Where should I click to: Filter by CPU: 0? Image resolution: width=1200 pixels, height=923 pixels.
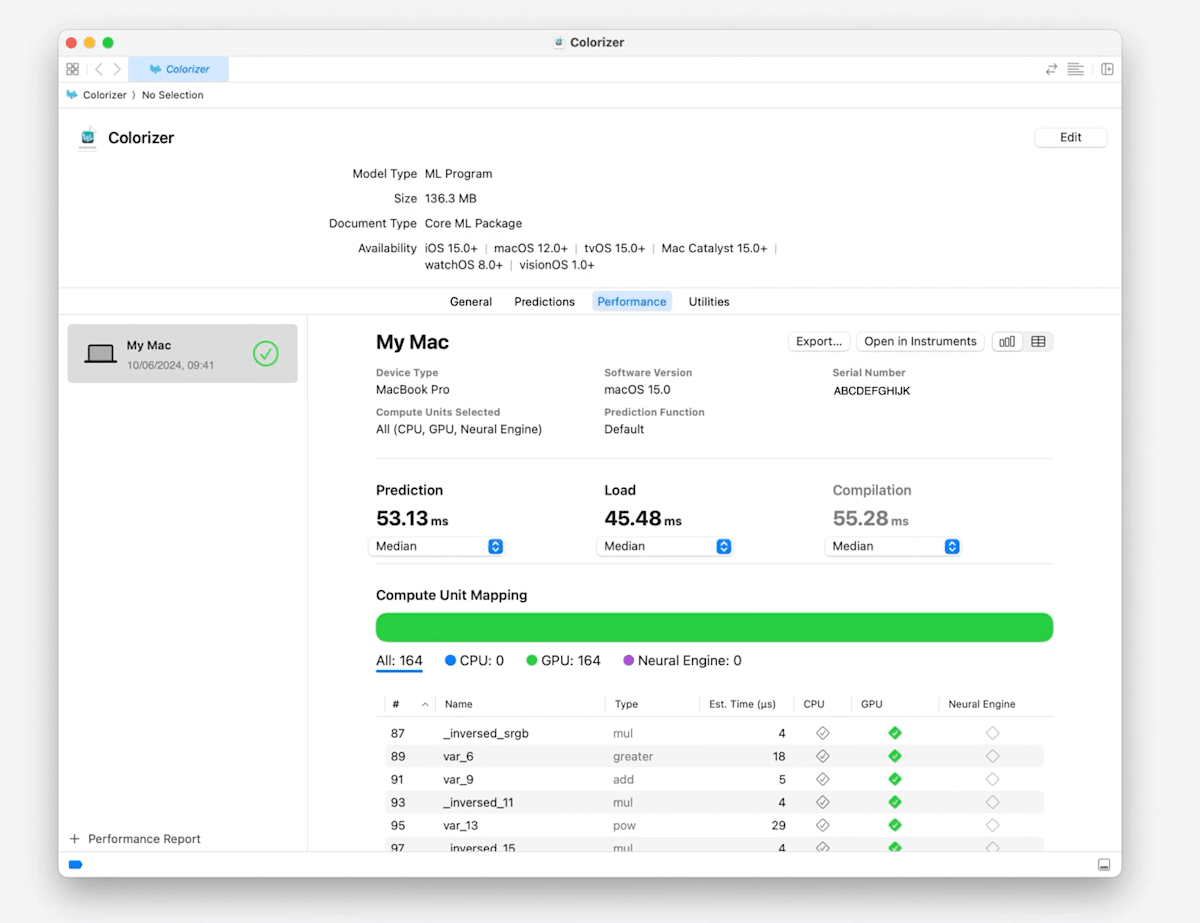tap(474, 661)
